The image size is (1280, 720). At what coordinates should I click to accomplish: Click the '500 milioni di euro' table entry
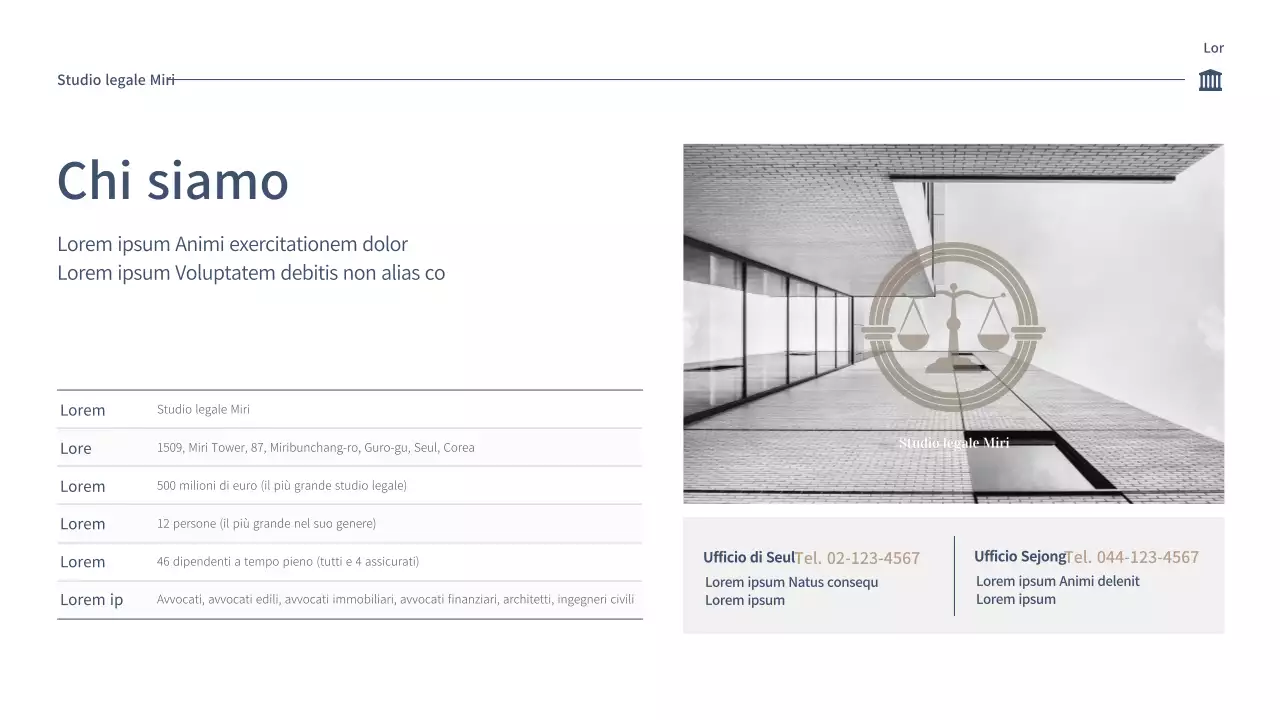281,485
